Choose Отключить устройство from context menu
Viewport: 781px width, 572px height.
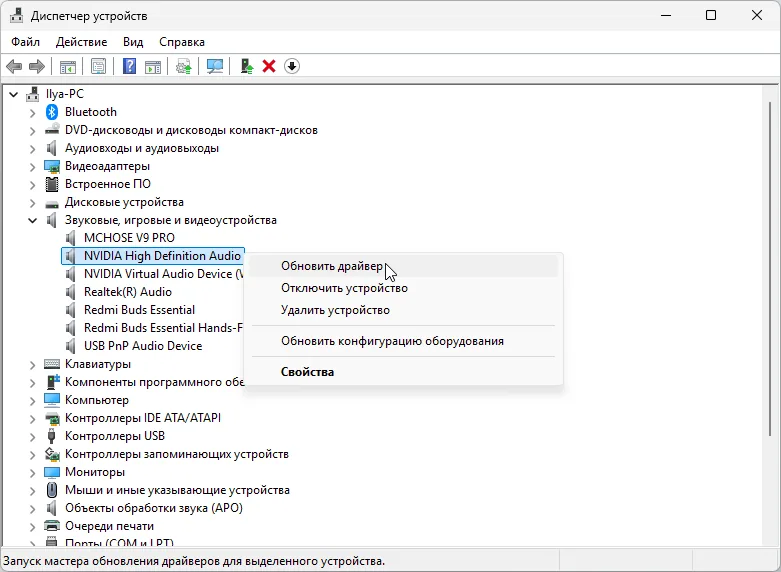402,288
